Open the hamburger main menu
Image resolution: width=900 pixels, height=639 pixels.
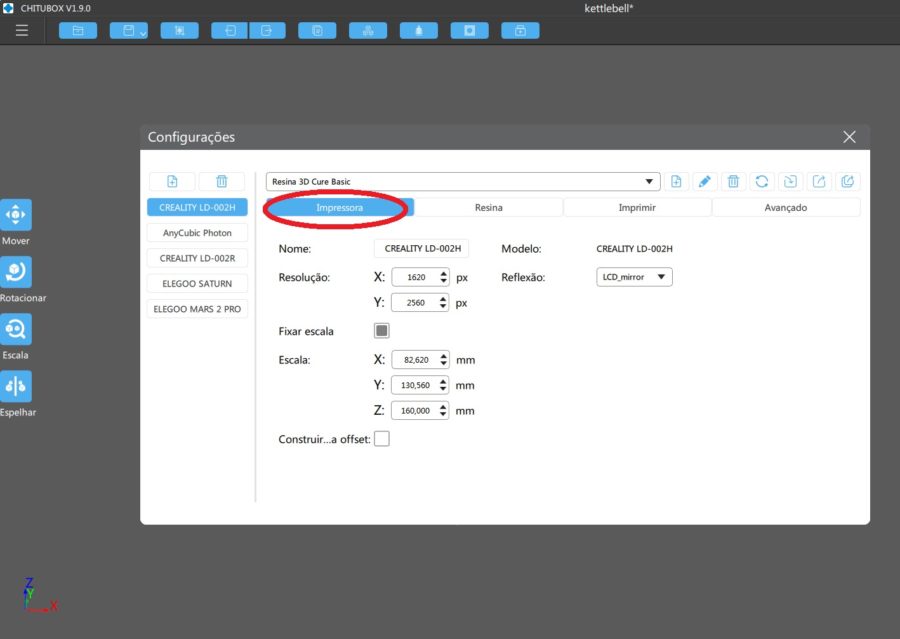tap(22, 31)
